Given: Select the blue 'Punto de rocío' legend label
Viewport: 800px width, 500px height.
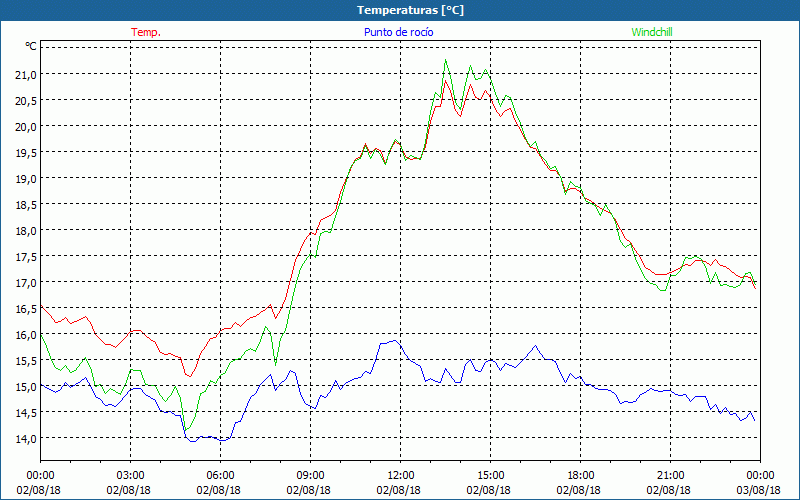Looking at the screenshot, I should (x=398, y=32).
